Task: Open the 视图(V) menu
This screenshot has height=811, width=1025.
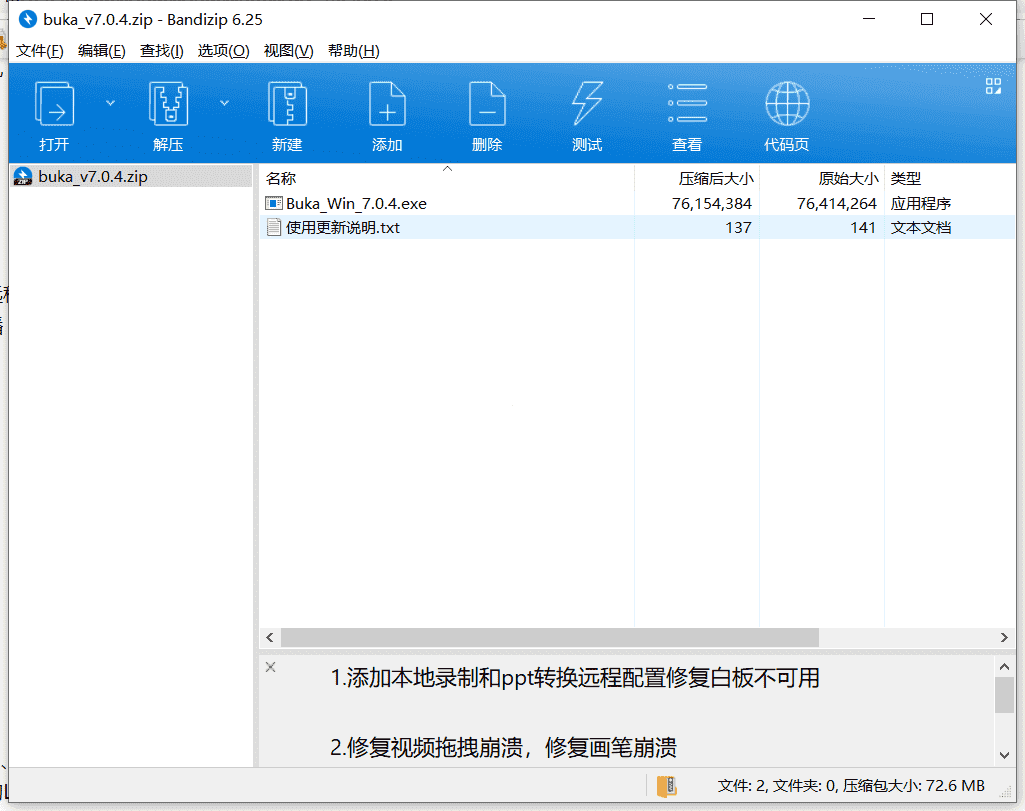Action: point(288,51)
